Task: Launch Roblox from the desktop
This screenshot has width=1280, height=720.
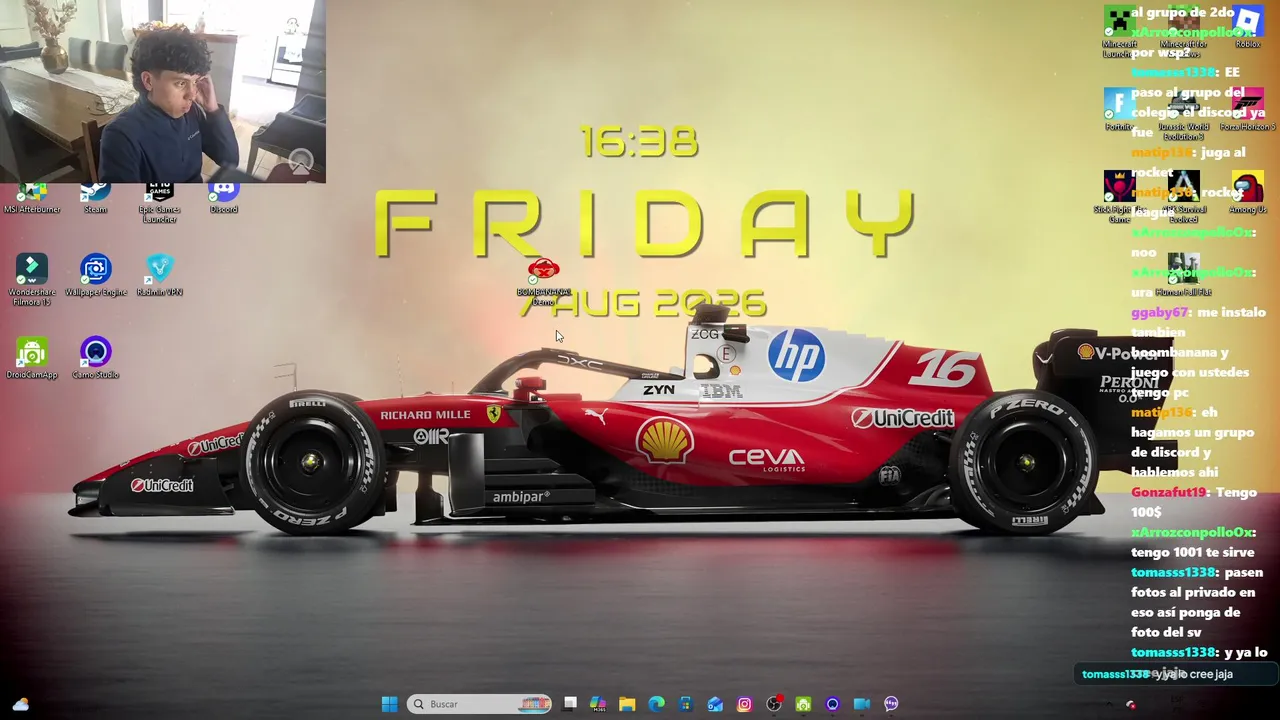Action: 1247,28
